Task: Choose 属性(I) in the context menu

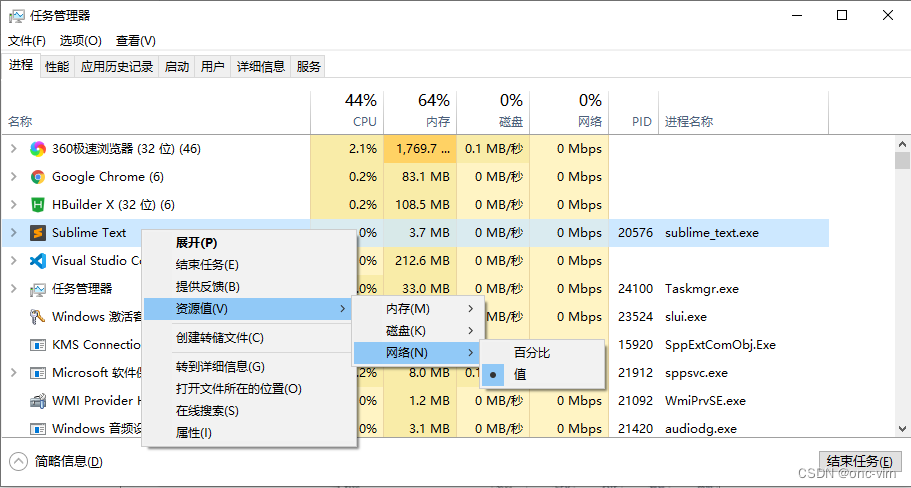Action: [249, 433]
